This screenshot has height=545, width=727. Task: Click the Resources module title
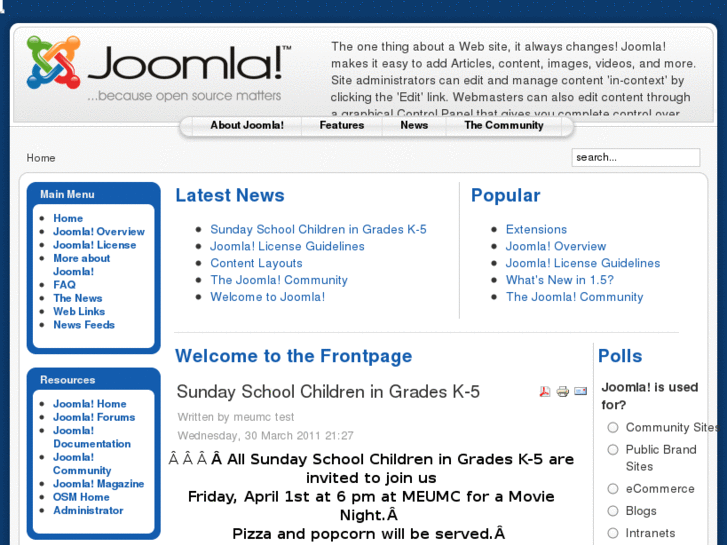click(68, 380)
